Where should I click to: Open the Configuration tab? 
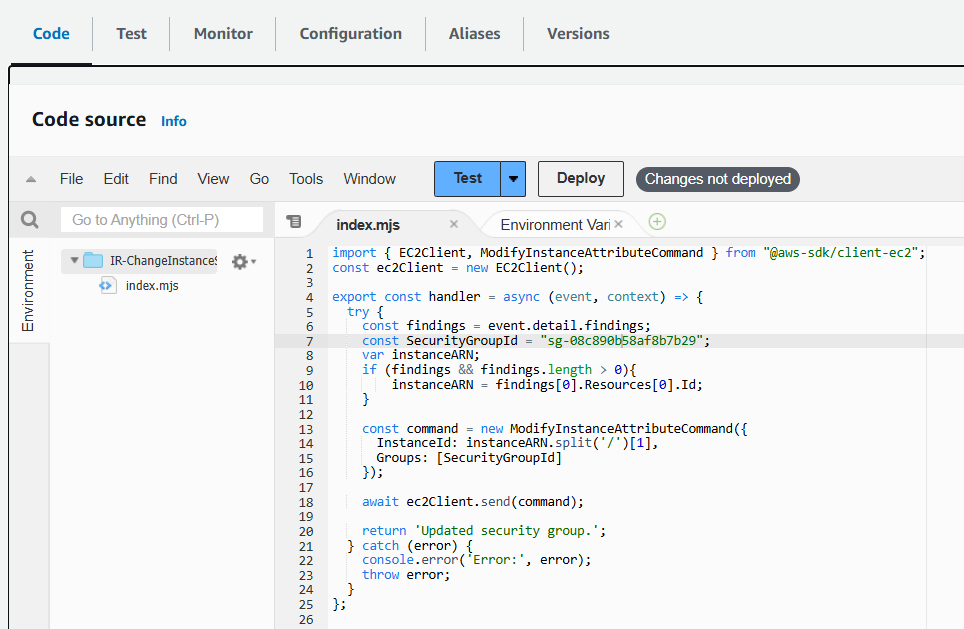point(350,34)
